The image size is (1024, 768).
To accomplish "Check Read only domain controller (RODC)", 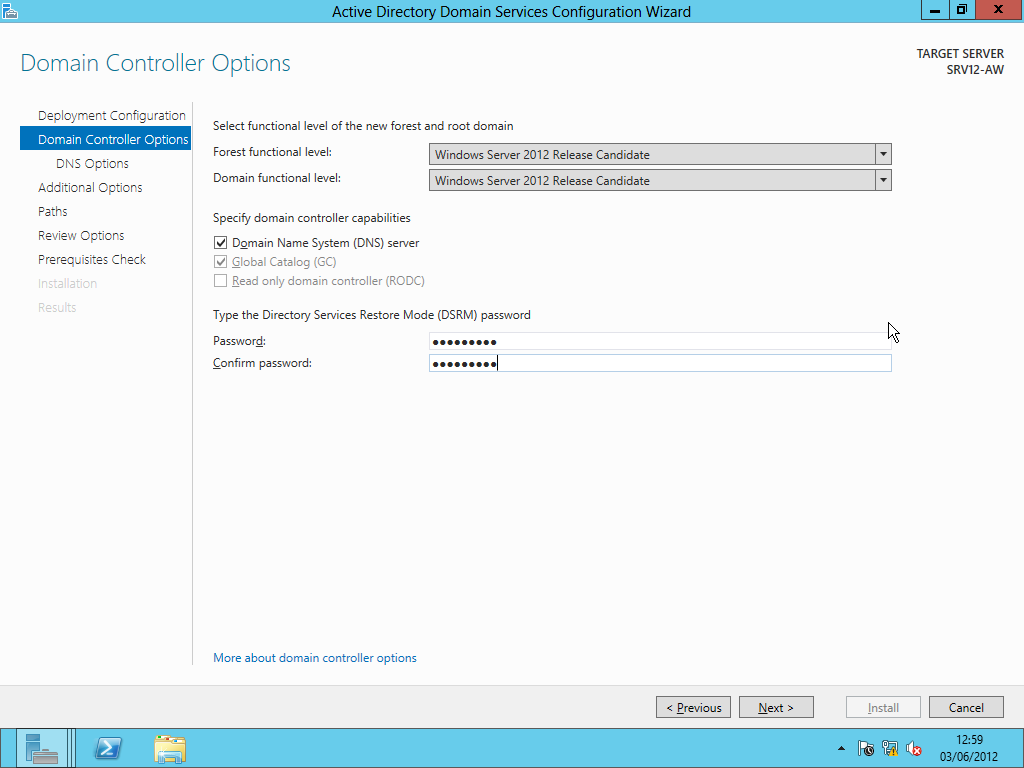I will click(x=221, y=281).
